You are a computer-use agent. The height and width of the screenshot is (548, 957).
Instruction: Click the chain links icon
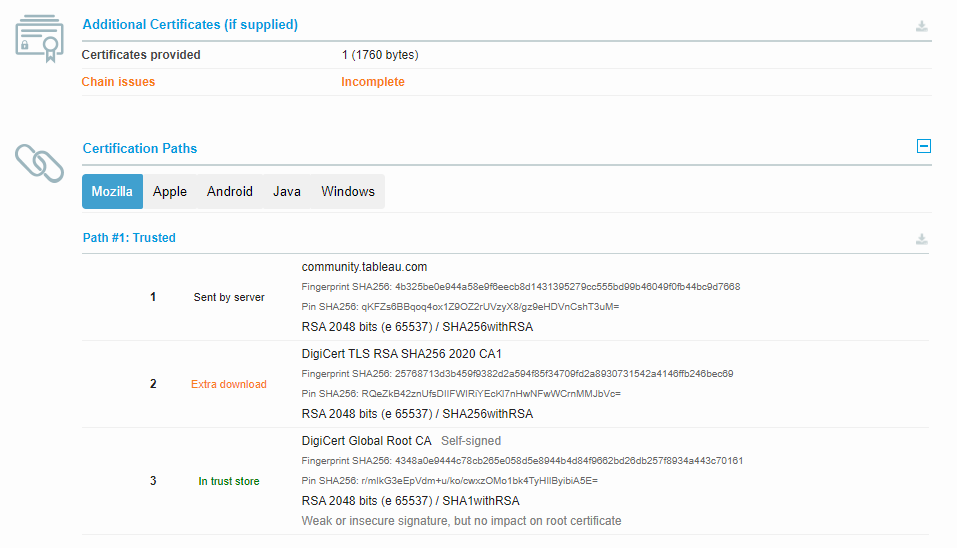tap(40, 163)
